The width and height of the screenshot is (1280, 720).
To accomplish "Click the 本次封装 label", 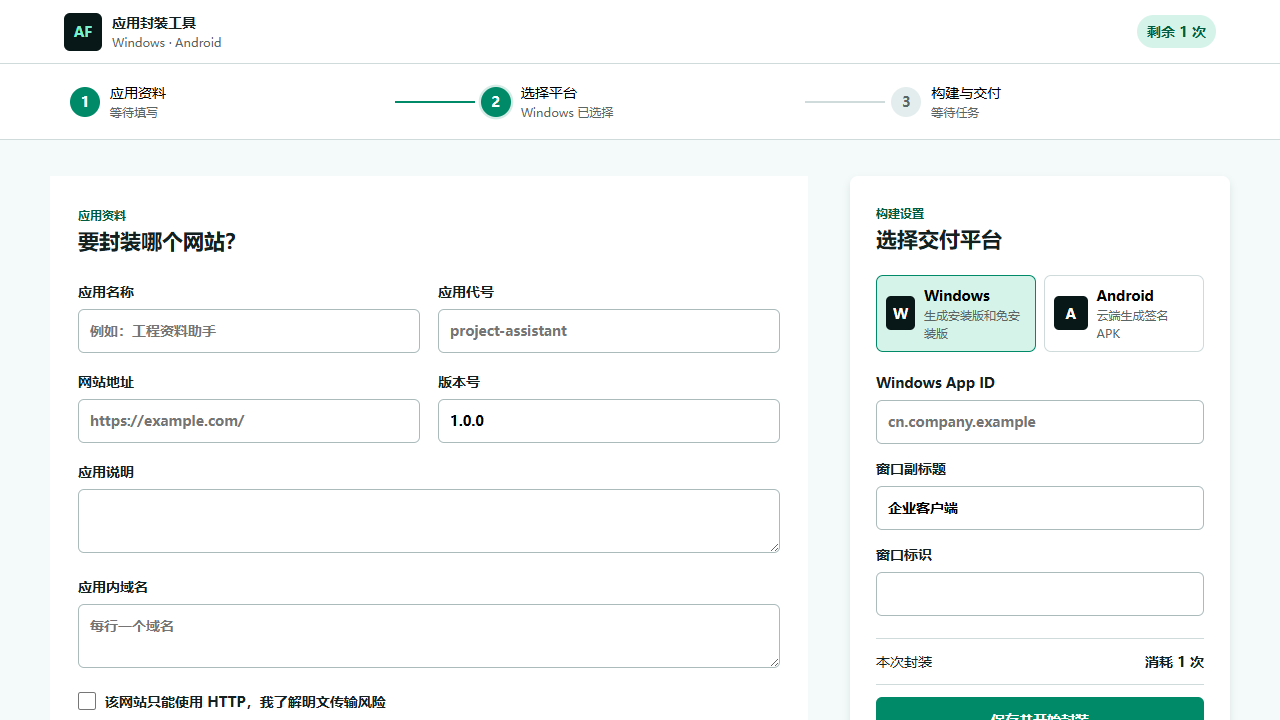I will [904, 662].
